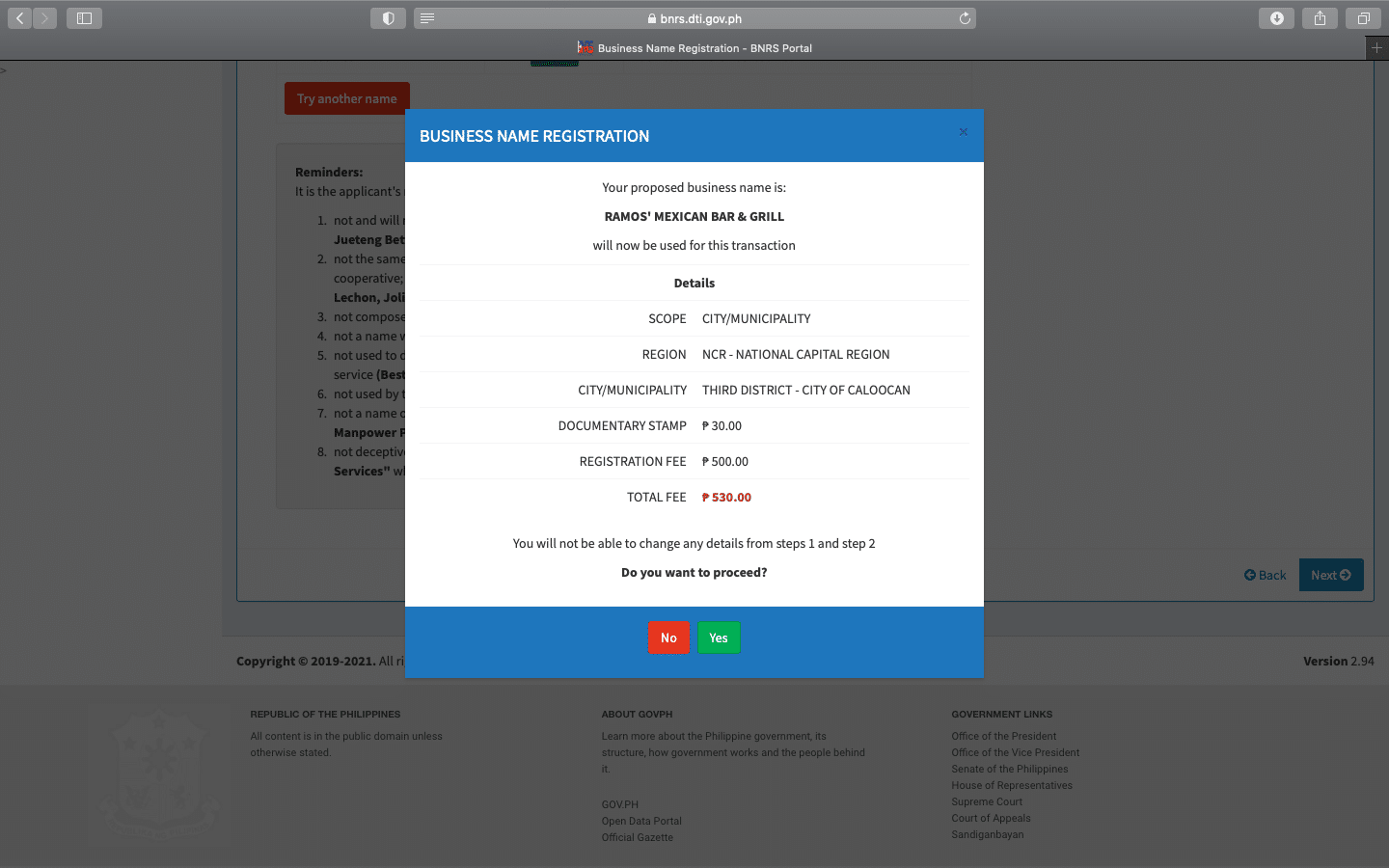The image size is (1389, 868).
Task: Toggle the Safari sidebar icon
Action: pos(84,18)
